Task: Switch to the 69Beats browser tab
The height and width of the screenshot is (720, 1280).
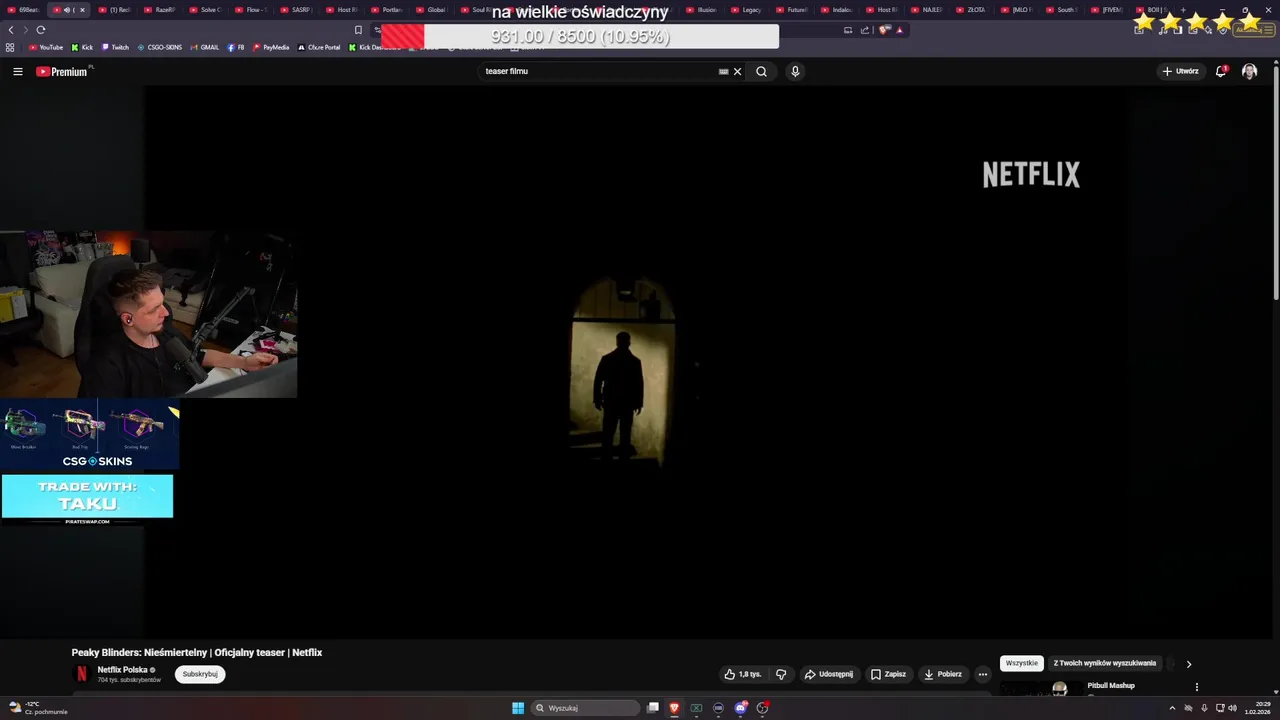Action: click(24, 10)
